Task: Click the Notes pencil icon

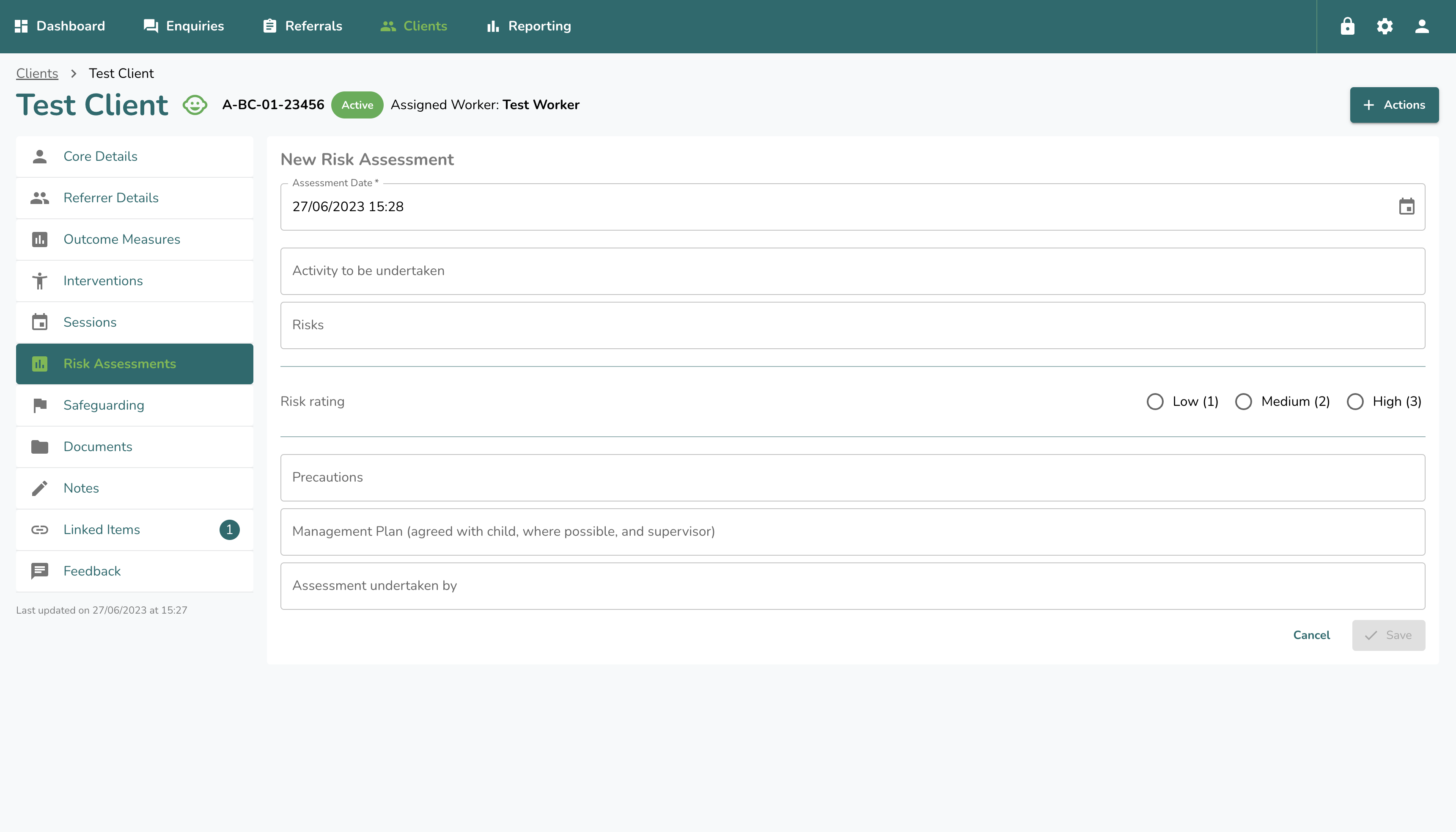Action: pos(39,488)
